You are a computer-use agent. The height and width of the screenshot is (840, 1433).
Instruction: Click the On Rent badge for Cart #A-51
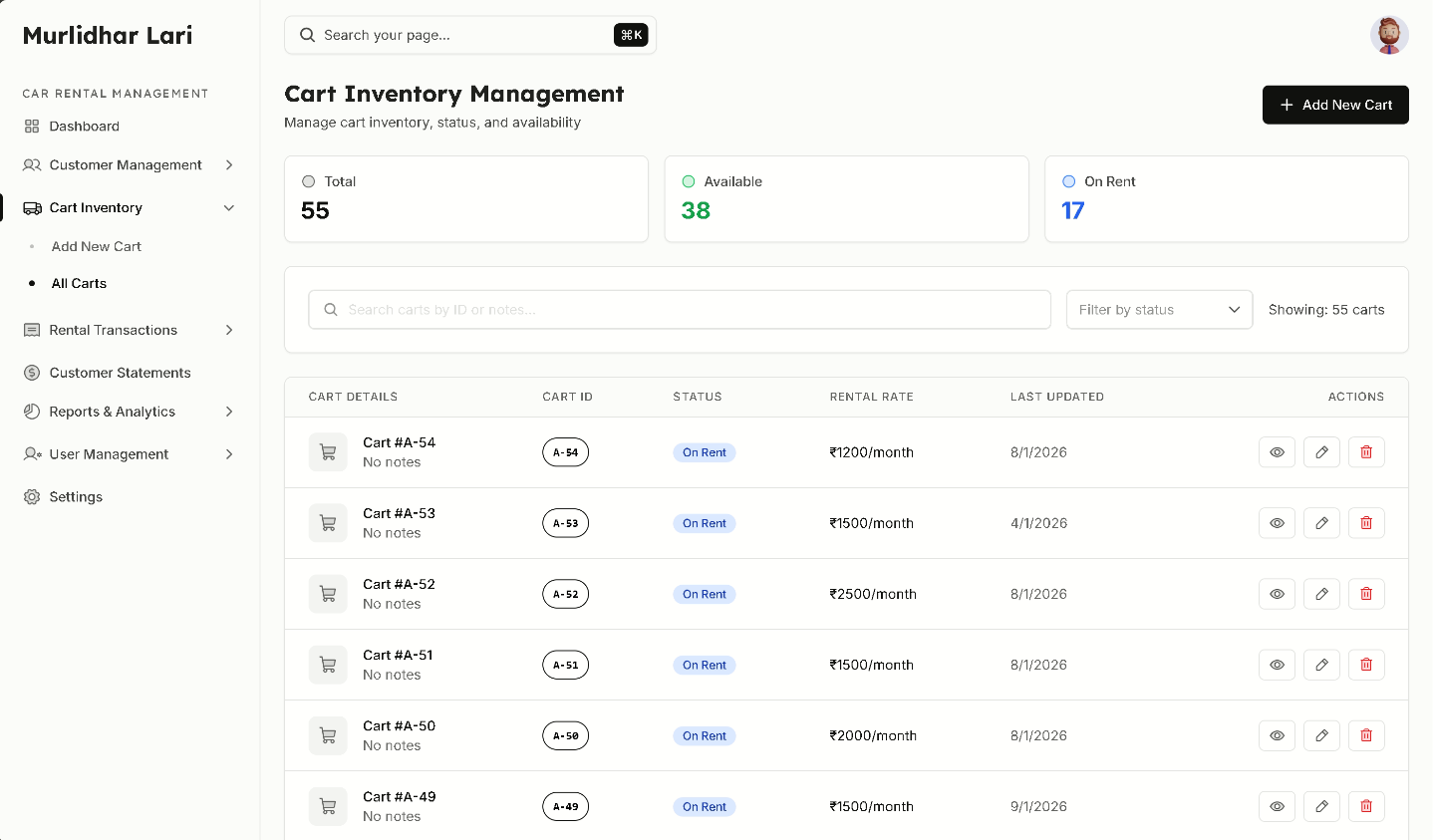tap(704, 665)
